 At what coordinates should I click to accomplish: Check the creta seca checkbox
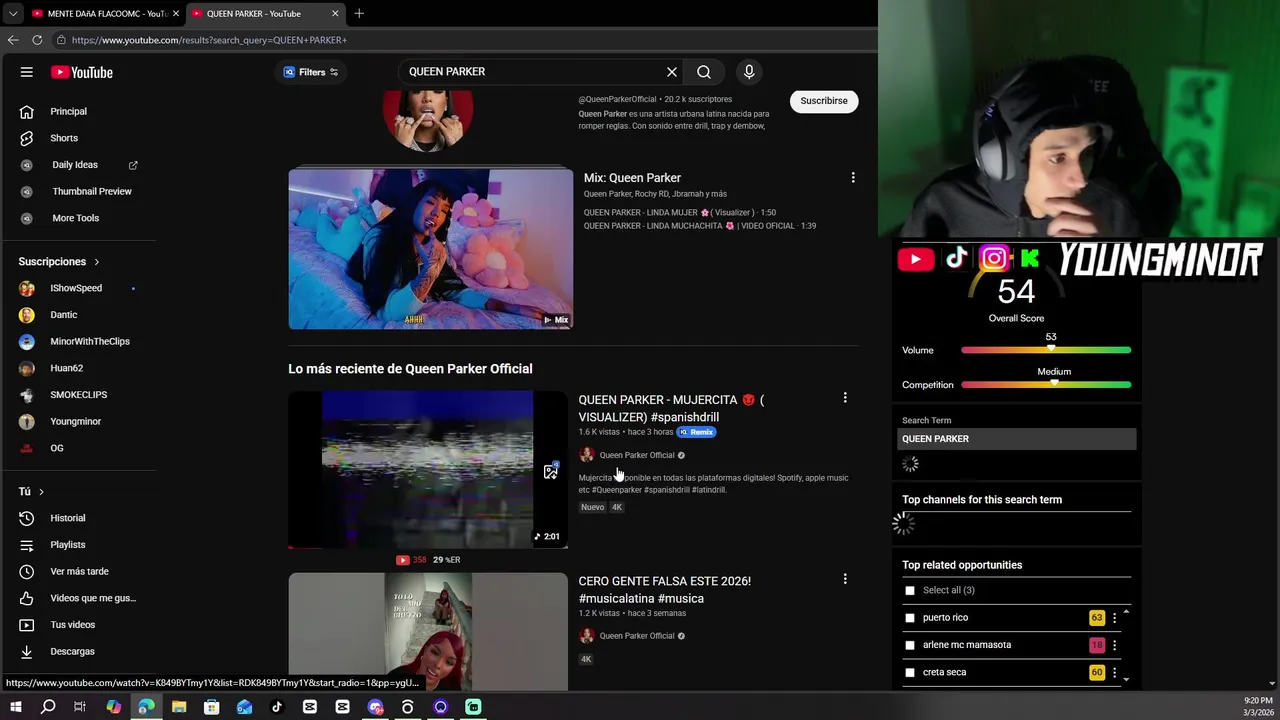click(x=910, y=673)
